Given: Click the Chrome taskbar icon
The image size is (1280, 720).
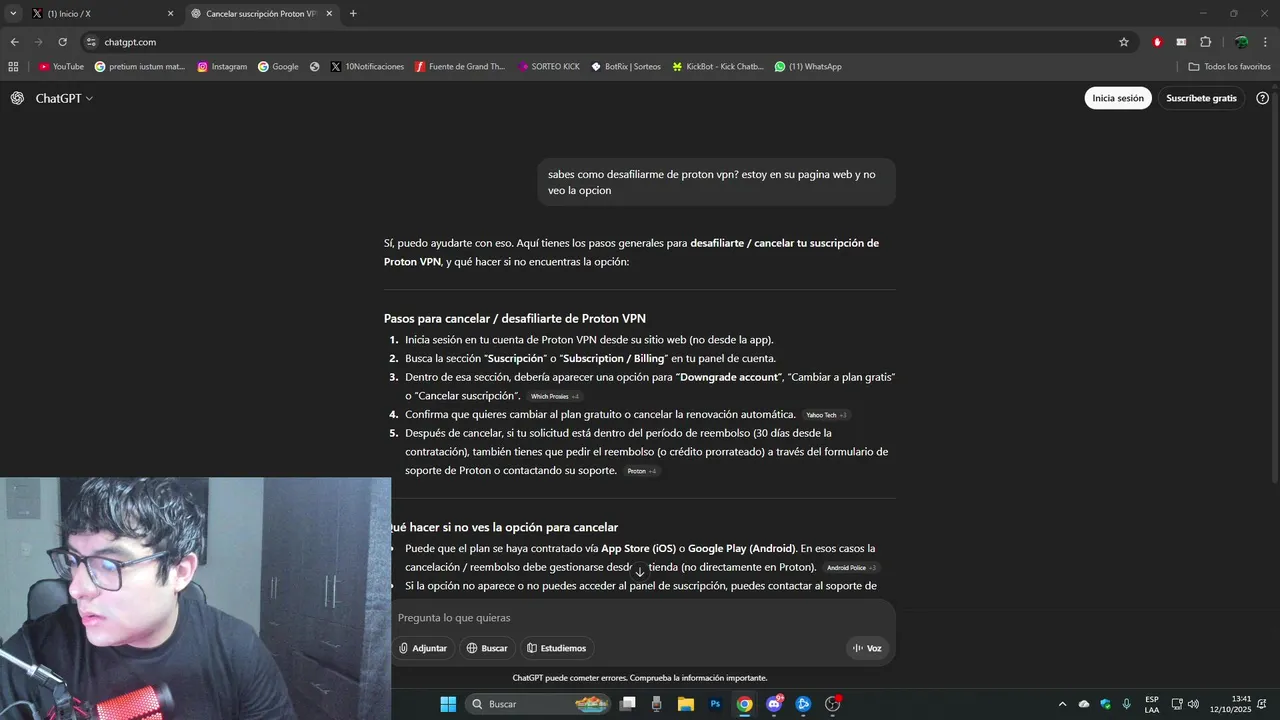Looking at the screenshot, I should (745, 704).
